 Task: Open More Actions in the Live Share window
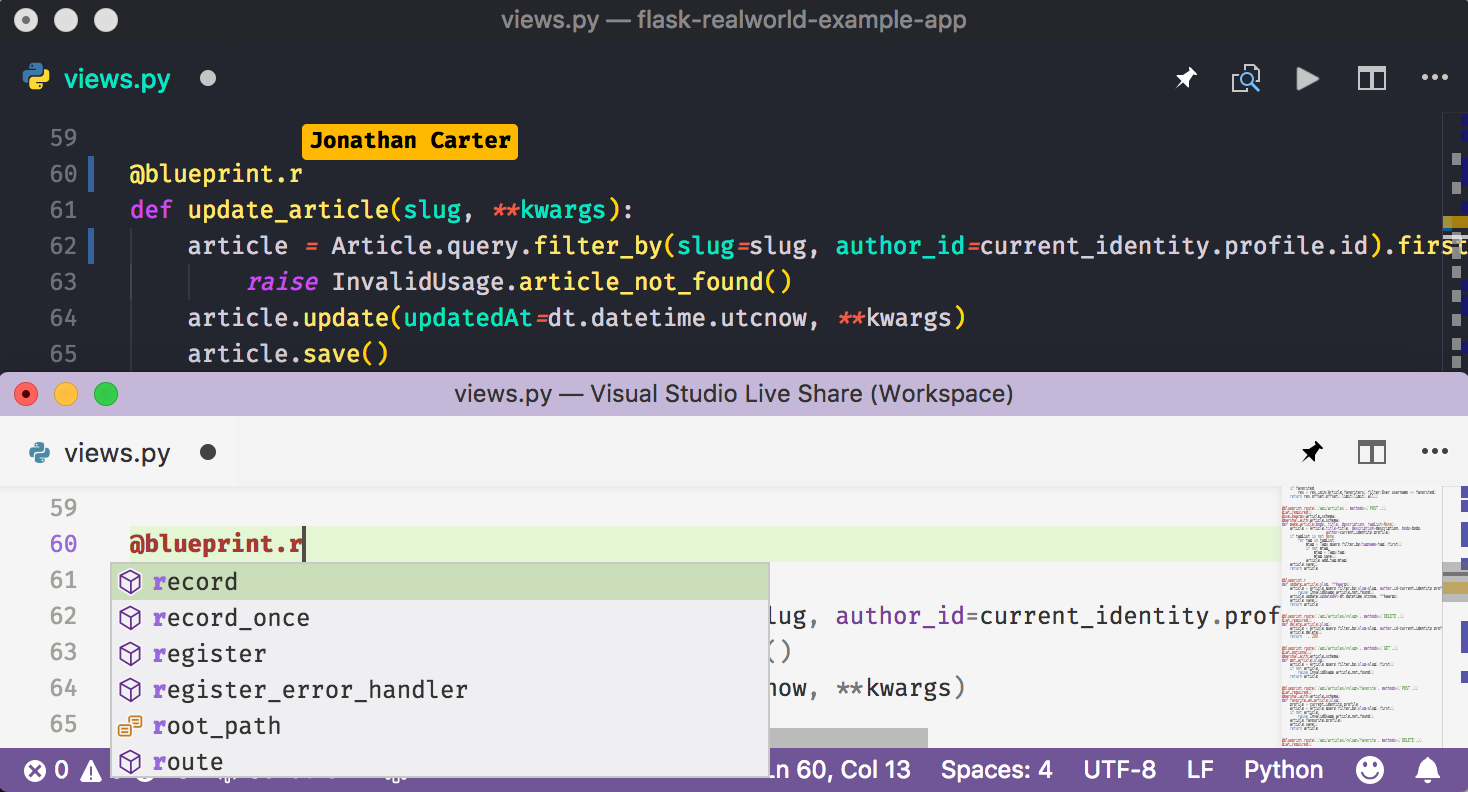tap(1435, 452)
